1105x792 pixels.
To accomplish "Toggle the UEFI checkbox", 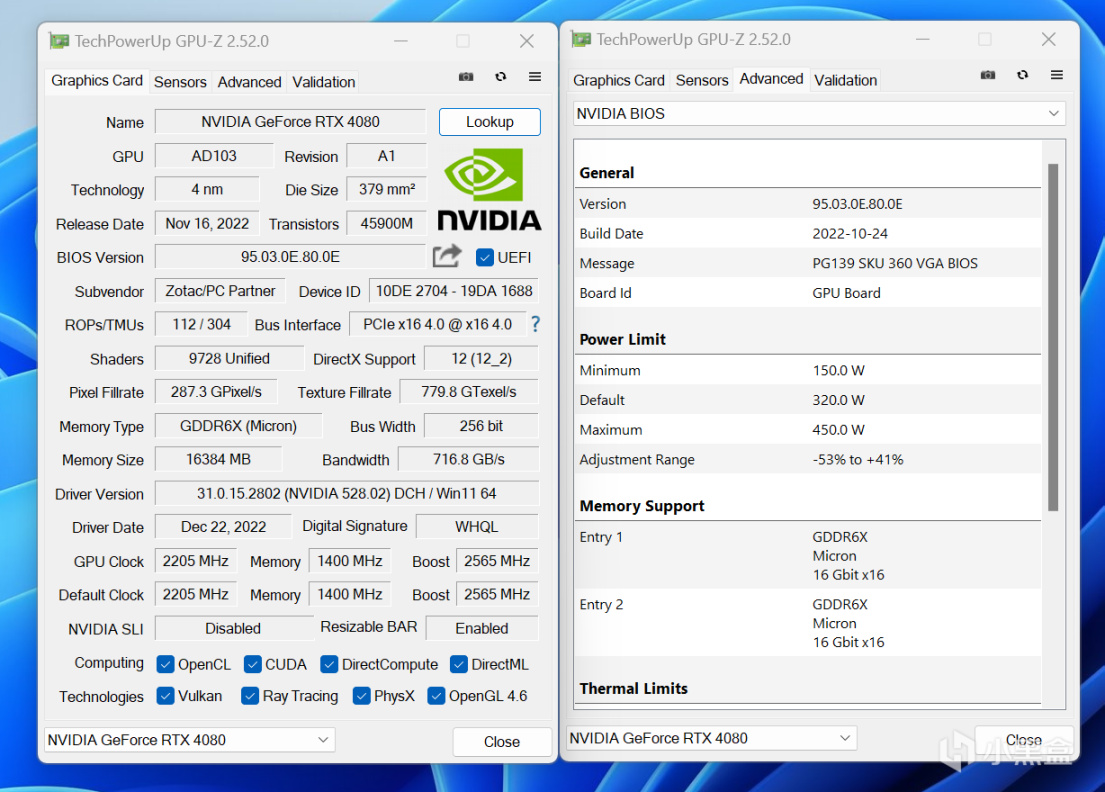I will (x=484, y=257).
